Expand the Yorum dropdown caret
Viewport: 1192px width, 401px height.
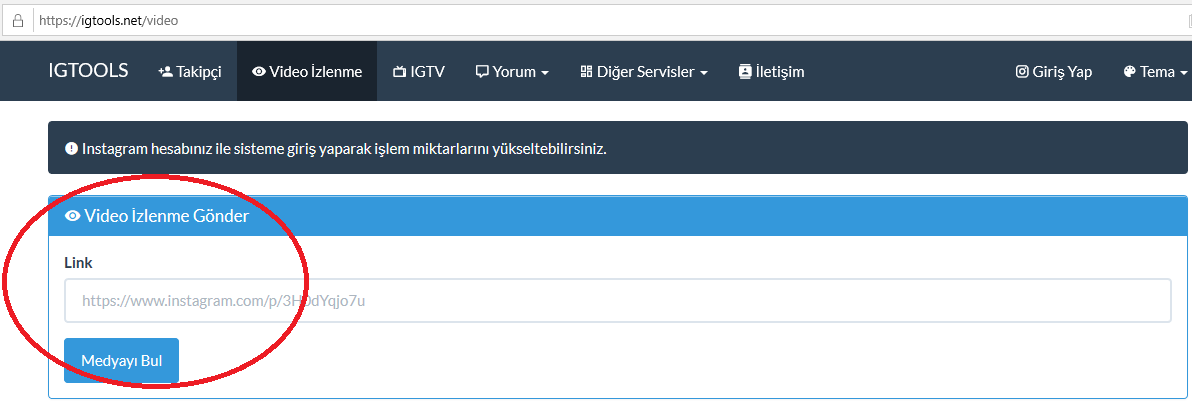tap(545, 74)
